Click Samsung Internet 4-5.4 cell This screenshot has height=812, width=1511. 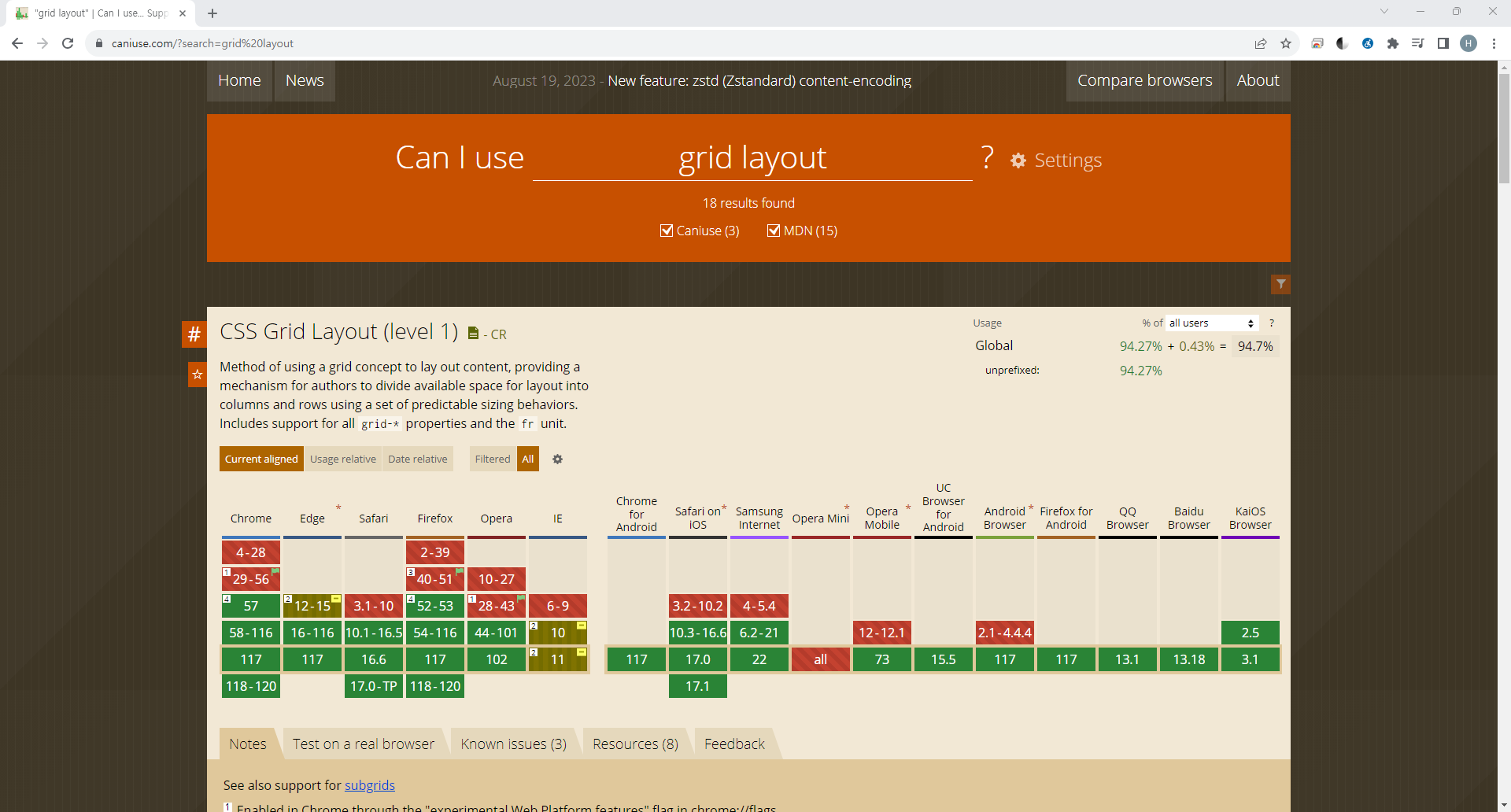pyautogui.click(x=759, y=606)
